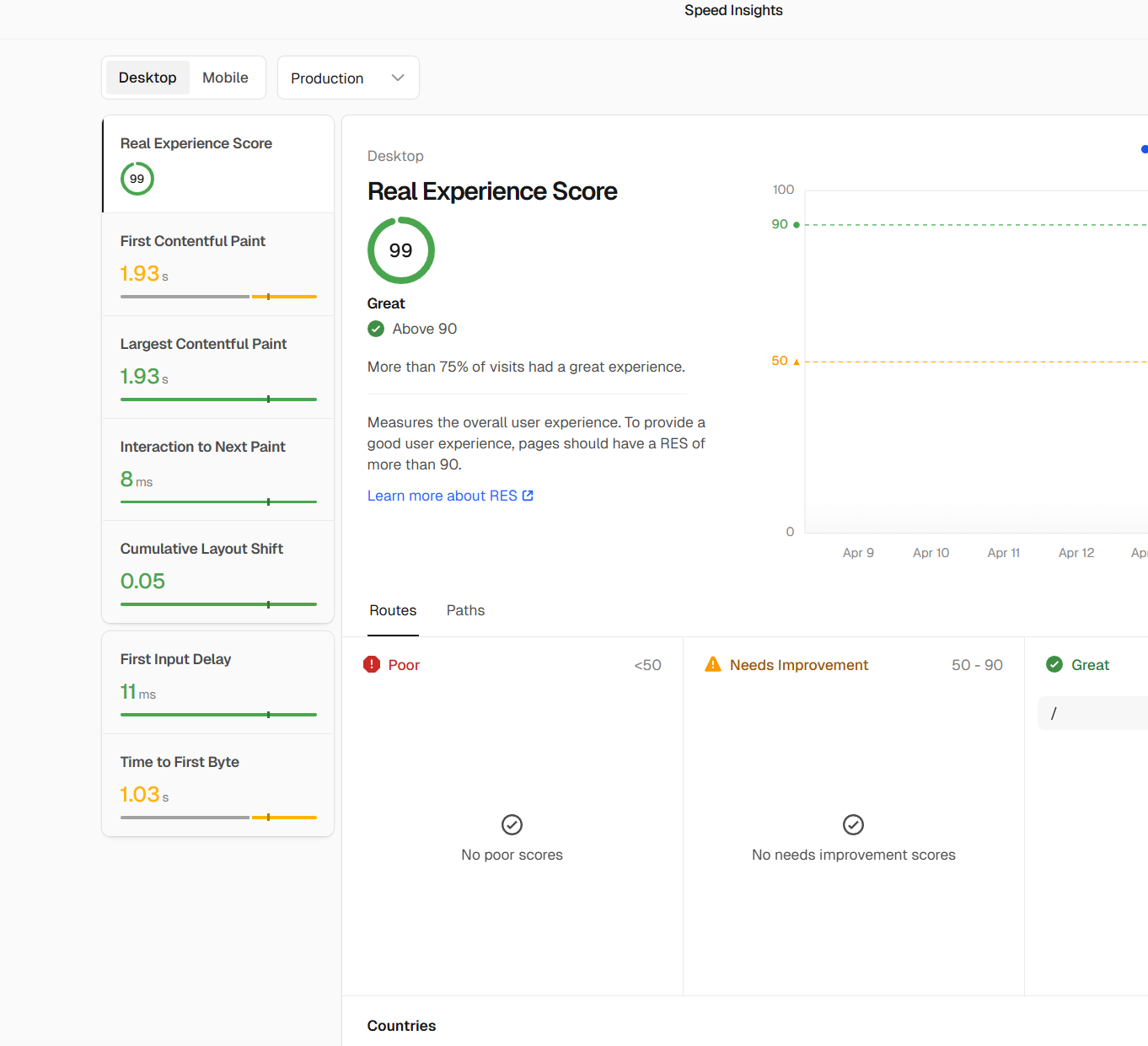Click the Time to First Byte progress bar
The image size is (1148, 1046).
point(218,817)
